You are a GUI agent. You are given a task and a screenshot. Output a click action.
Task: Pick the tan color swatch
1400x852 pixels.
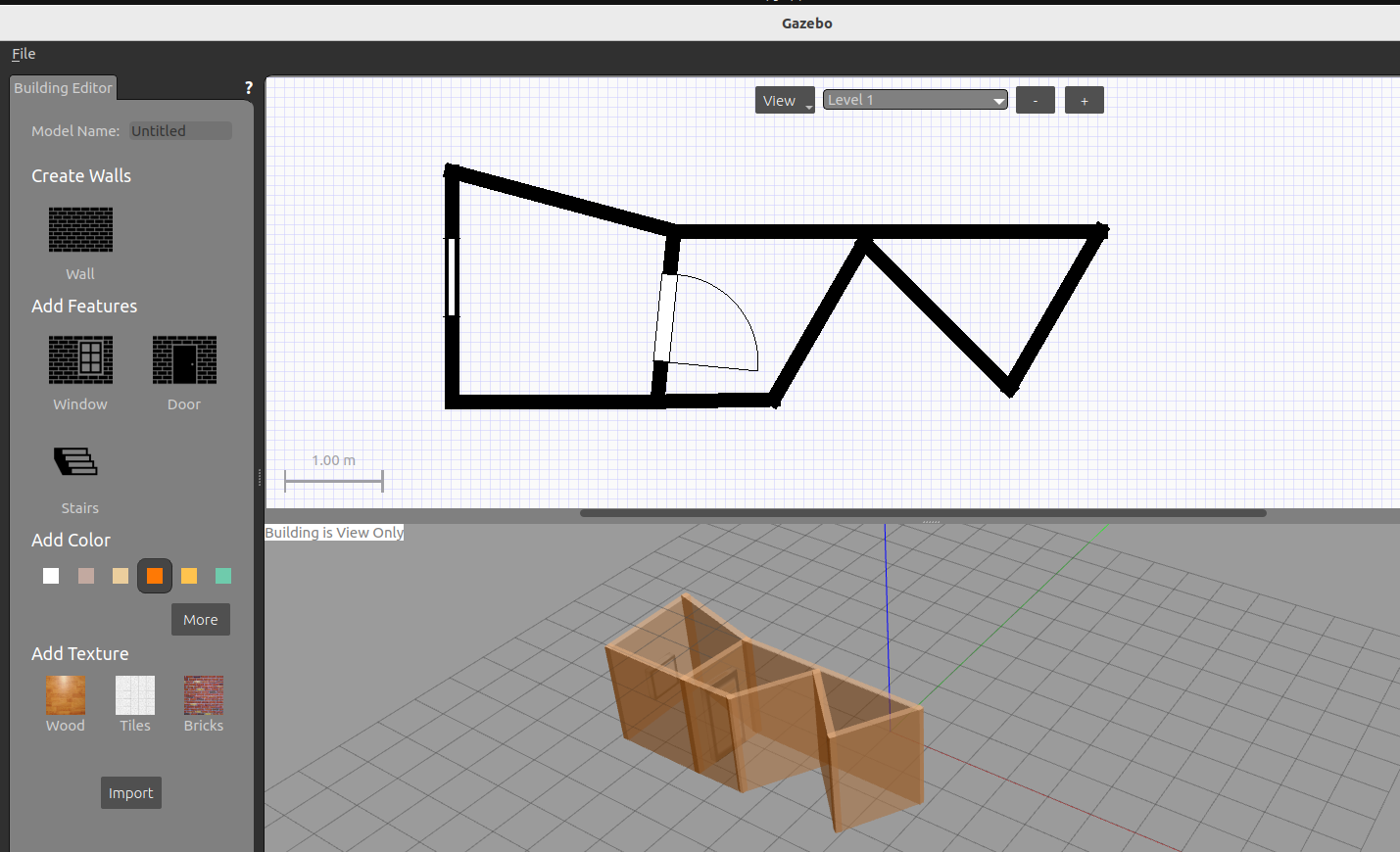click(x=121, y=576)
